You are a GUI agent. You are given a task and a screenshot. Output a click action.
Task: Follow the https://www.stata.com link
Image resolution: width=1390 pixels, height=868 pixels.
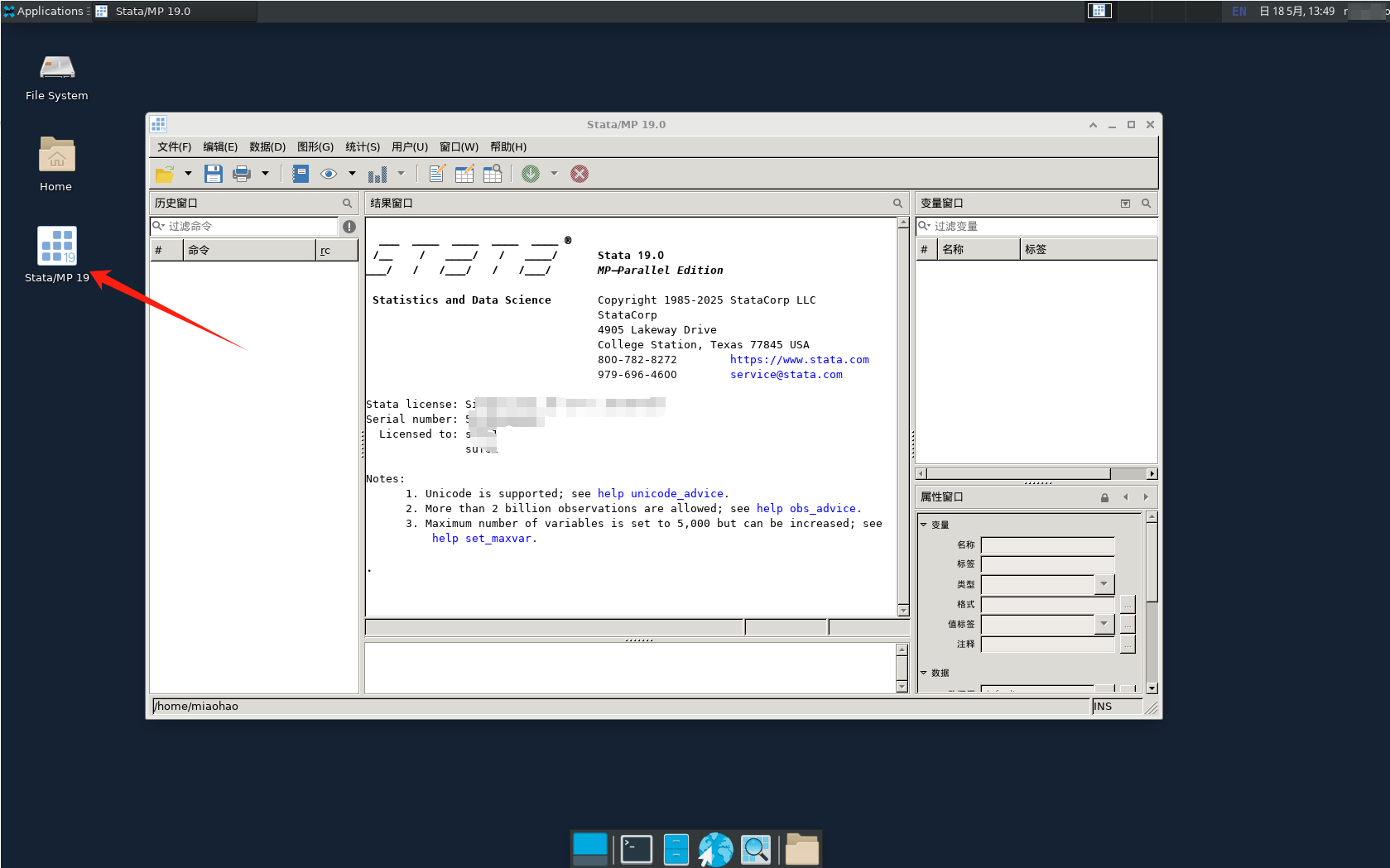800,360
